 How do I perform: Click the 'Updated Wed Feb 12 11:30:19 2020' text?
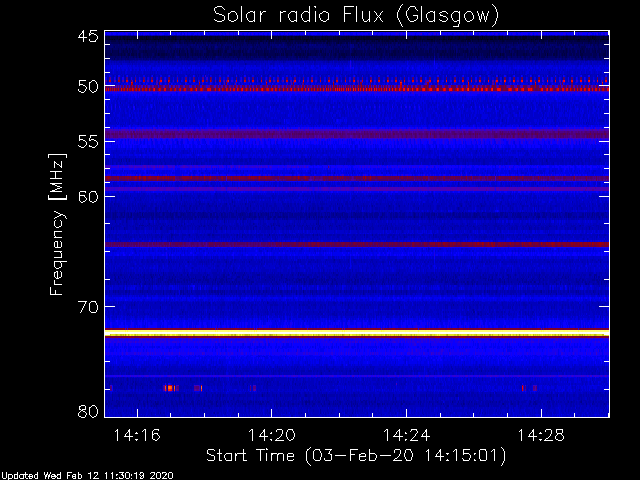pyautogui.click(x=87, y=476)
